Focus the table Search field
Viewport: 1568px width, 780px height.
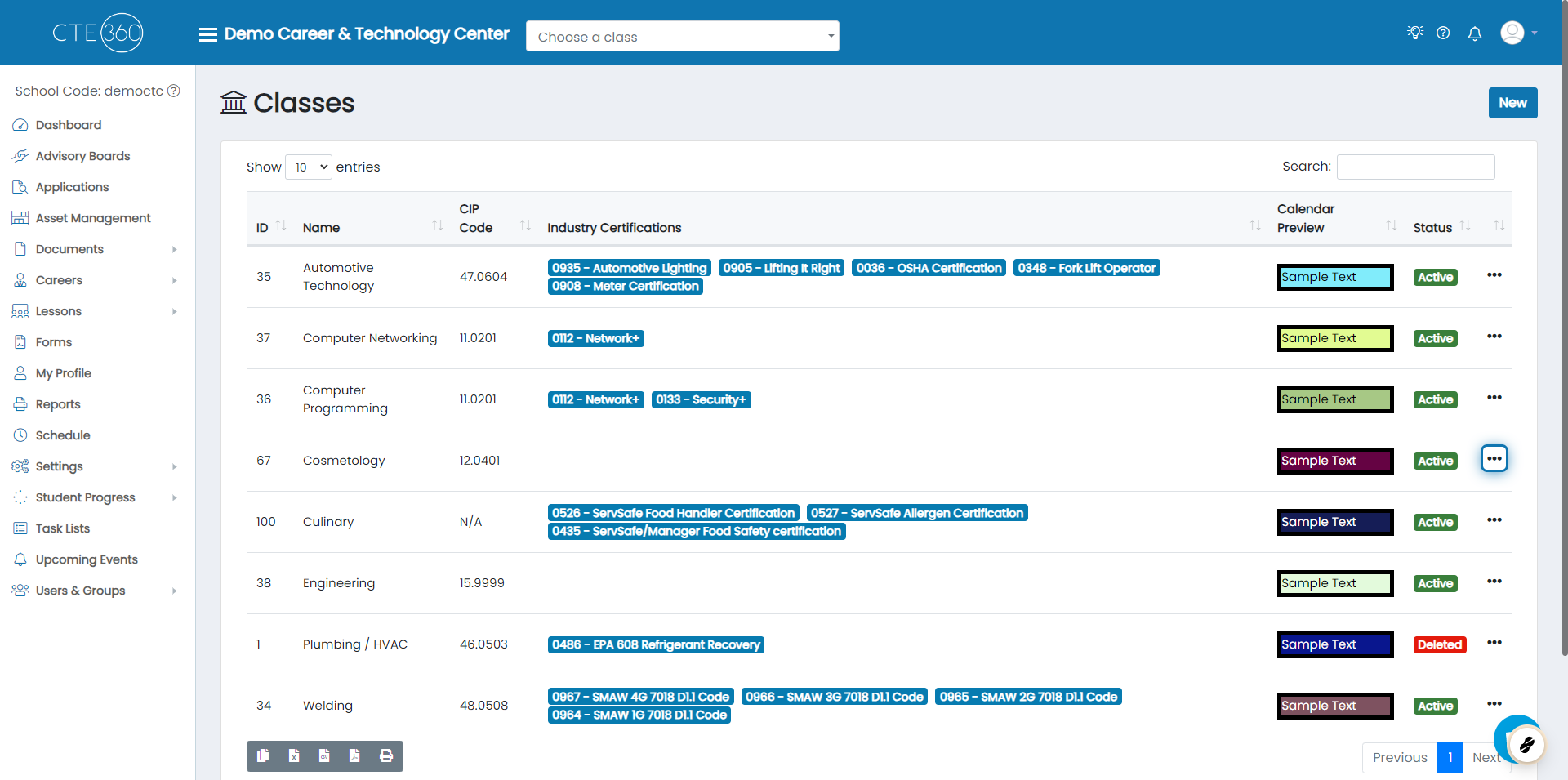1416,167
